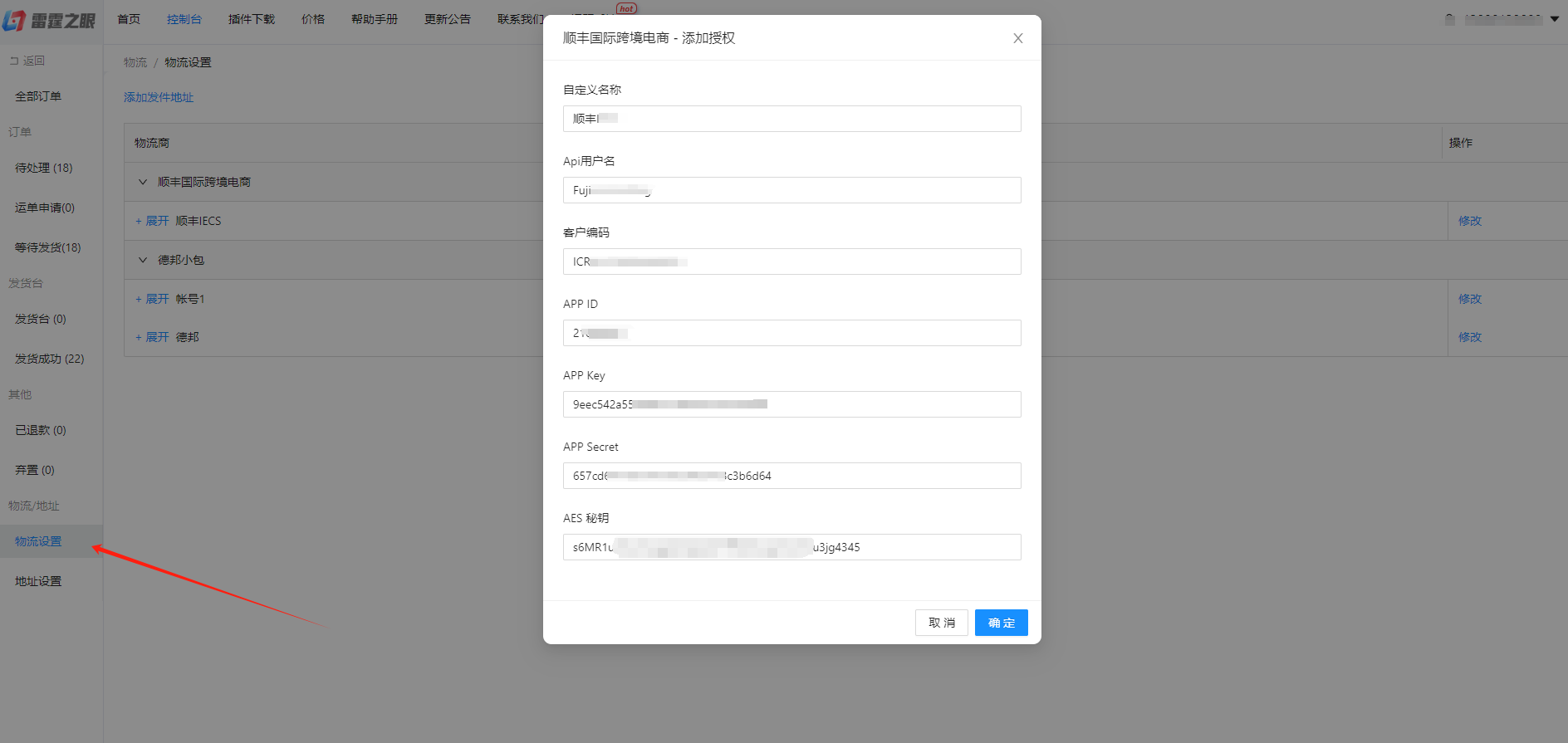1568x743 pixels.
Task: Open the user account dropdown arrow
Action: point(1555,19)
